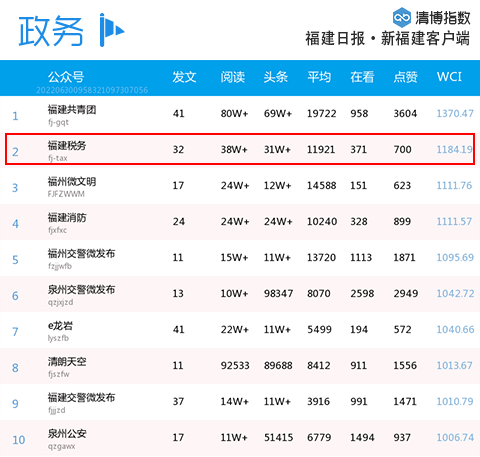Click average value 10240
The image size is (480, 457).
322,222
